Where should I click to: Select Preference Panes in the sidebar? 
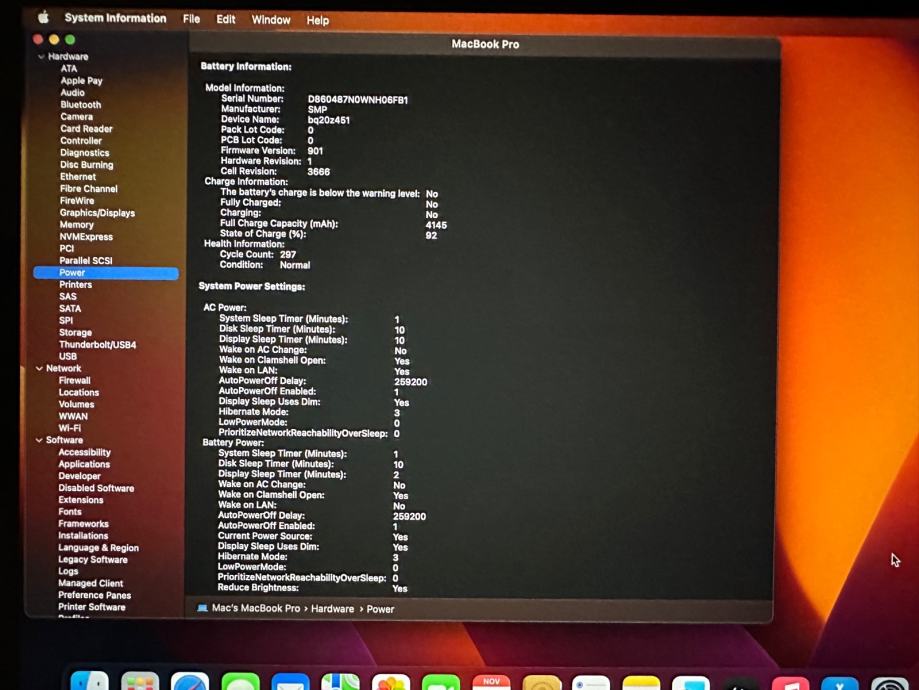click(94, 596)
